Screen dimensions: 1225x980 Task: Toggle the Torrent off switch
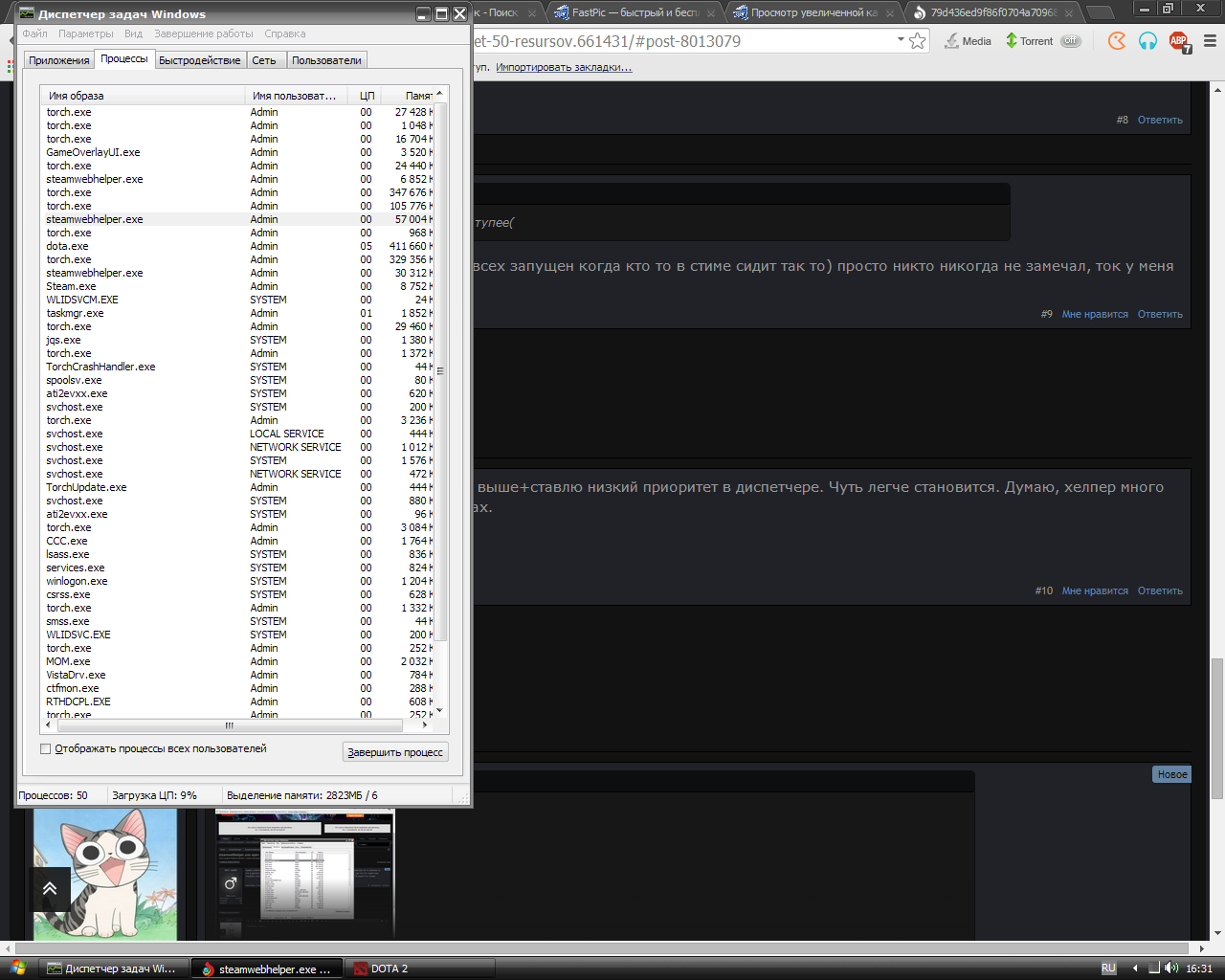point(1070,41)
